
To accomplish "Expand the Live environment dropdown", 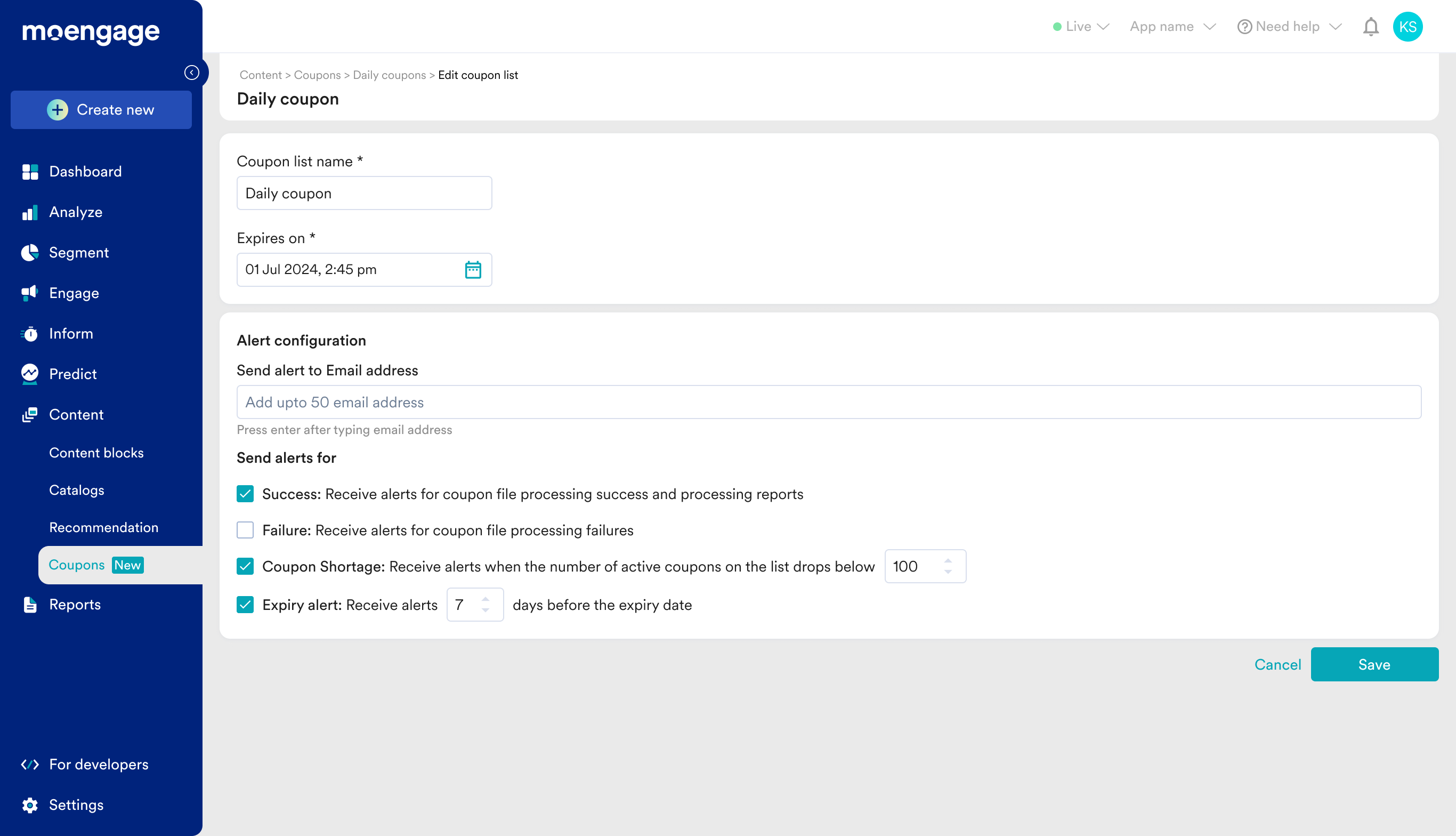I will pos(1081,27).
